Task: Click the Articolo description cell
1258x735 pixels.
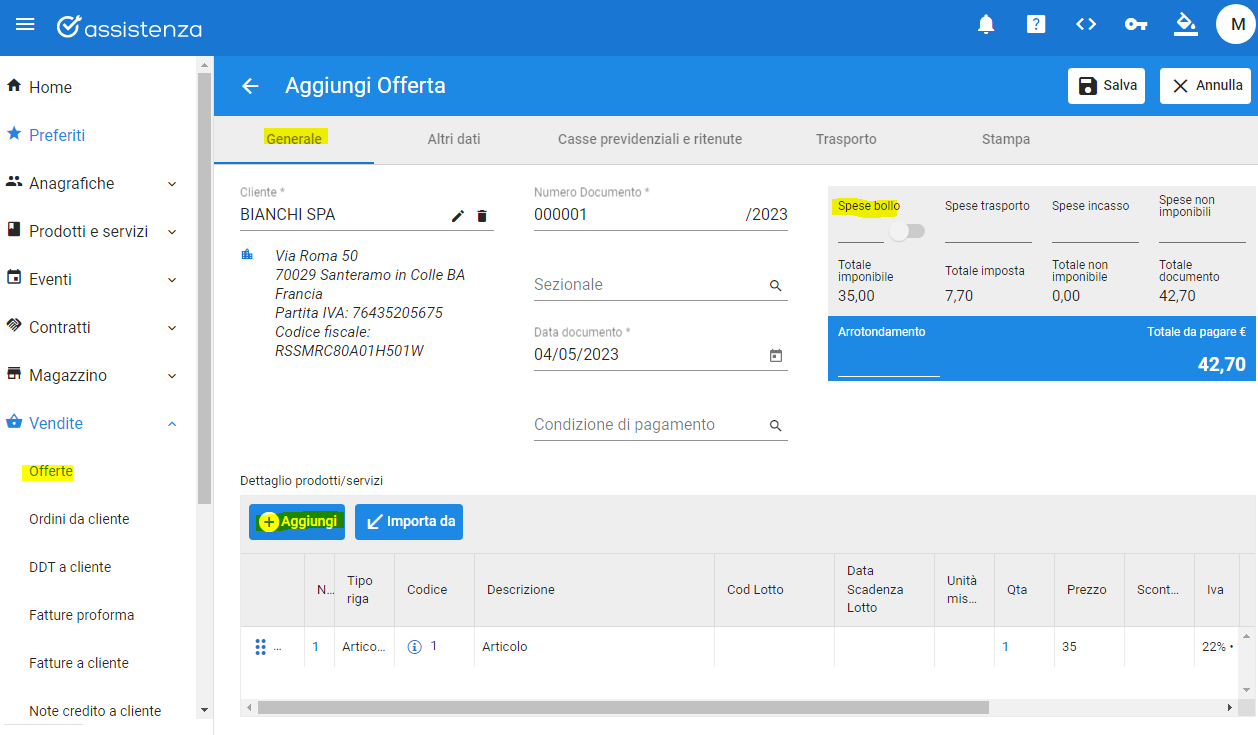Action: point(595,647)
